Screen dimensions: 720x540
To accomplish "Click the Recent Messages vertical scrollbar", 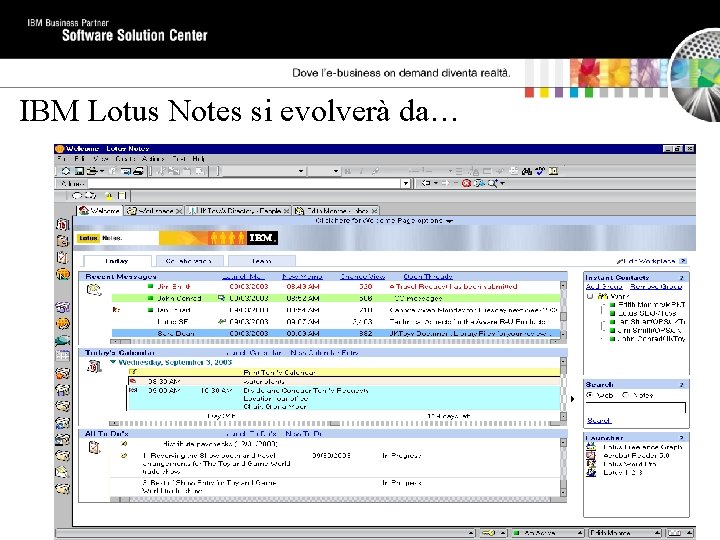I will pos(563,310).
